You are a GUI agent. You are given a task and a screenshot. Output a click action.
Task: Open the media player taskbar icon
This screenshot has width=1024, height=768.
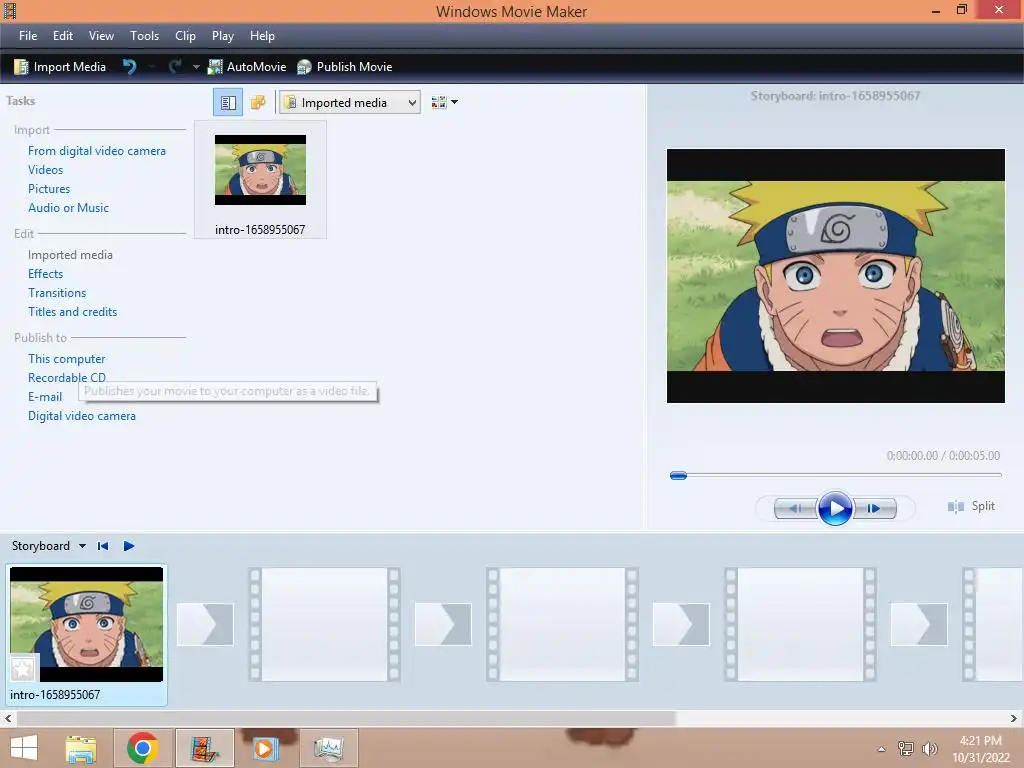[x=265, y=748]
